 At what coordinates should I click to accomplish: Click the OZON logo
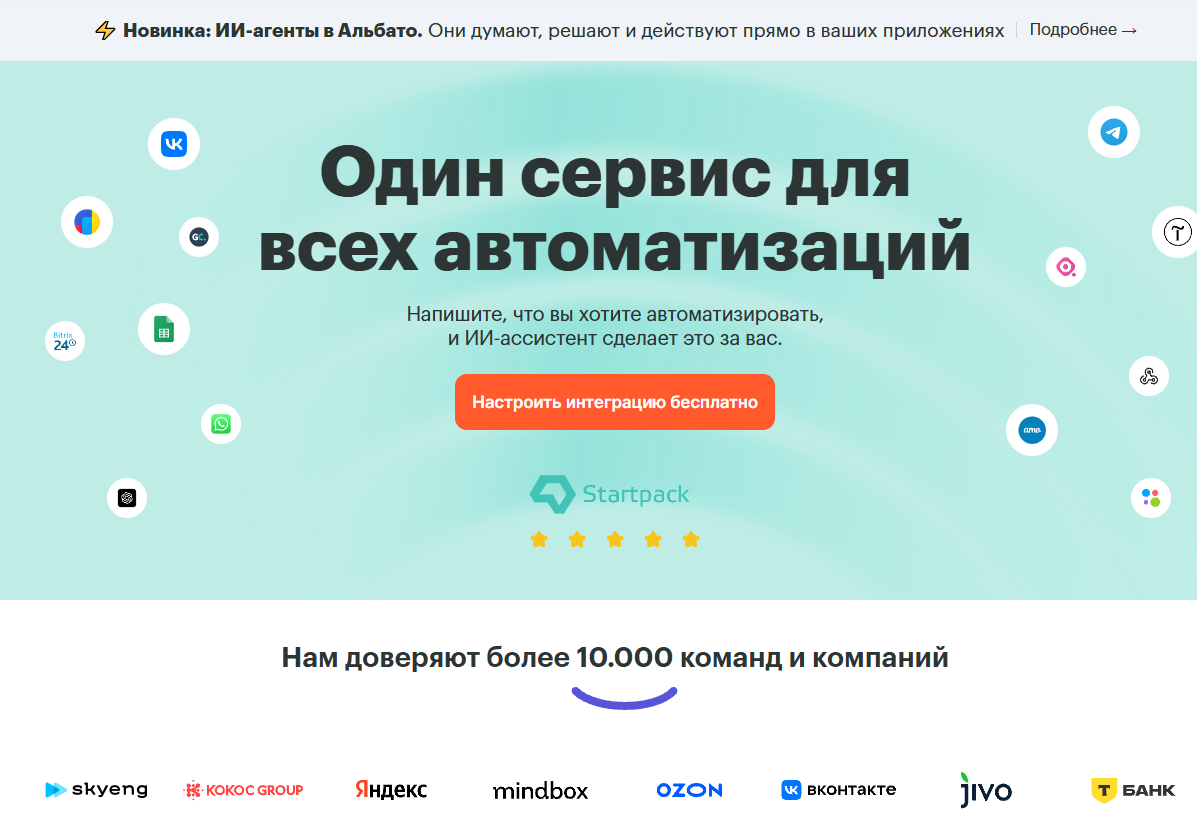pos(689,790)
